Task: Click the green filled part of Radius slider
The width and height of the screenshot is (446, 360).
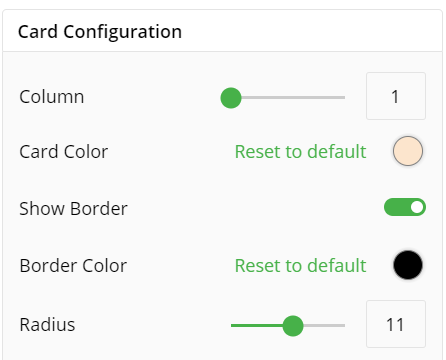Action: click(x=257, y=326)
